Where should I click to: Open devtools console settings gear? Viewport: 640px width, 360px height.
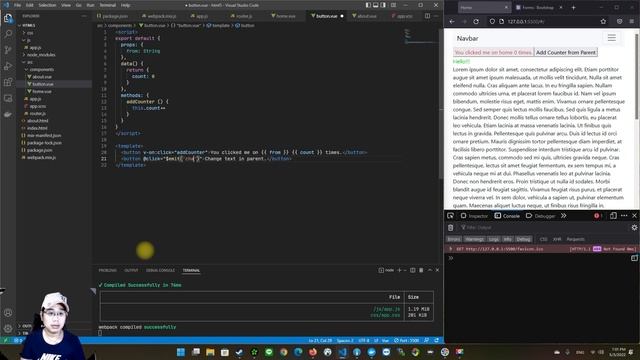(x=634, y=228)
